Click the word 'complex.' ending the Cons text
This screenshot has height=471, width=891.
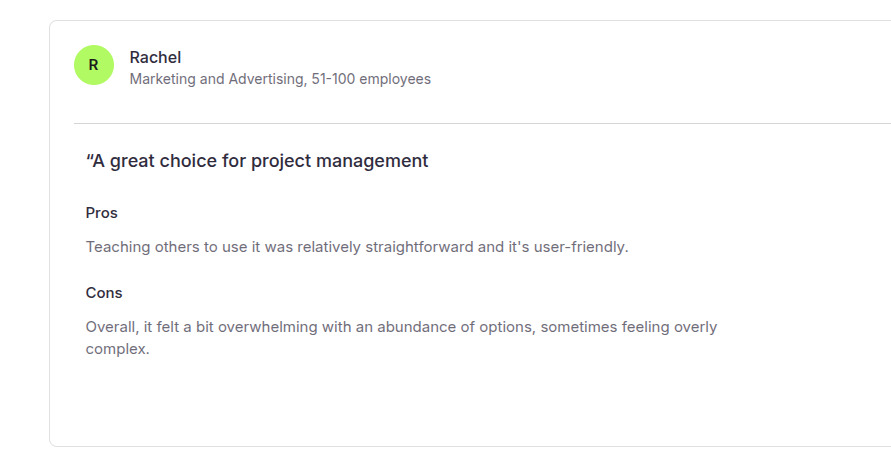pos(117,350)
